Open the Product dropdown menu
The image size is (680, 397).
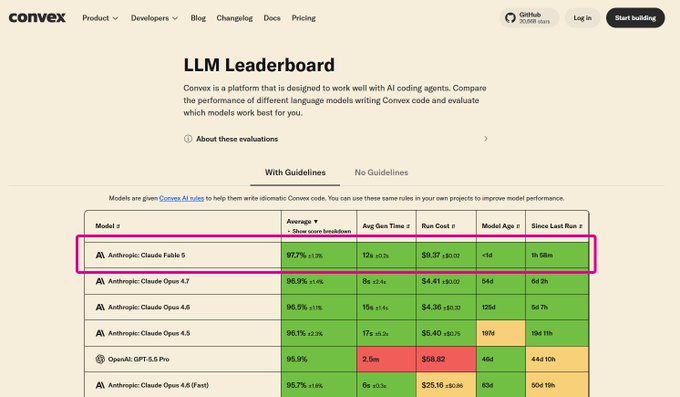(x=100, y=18)
